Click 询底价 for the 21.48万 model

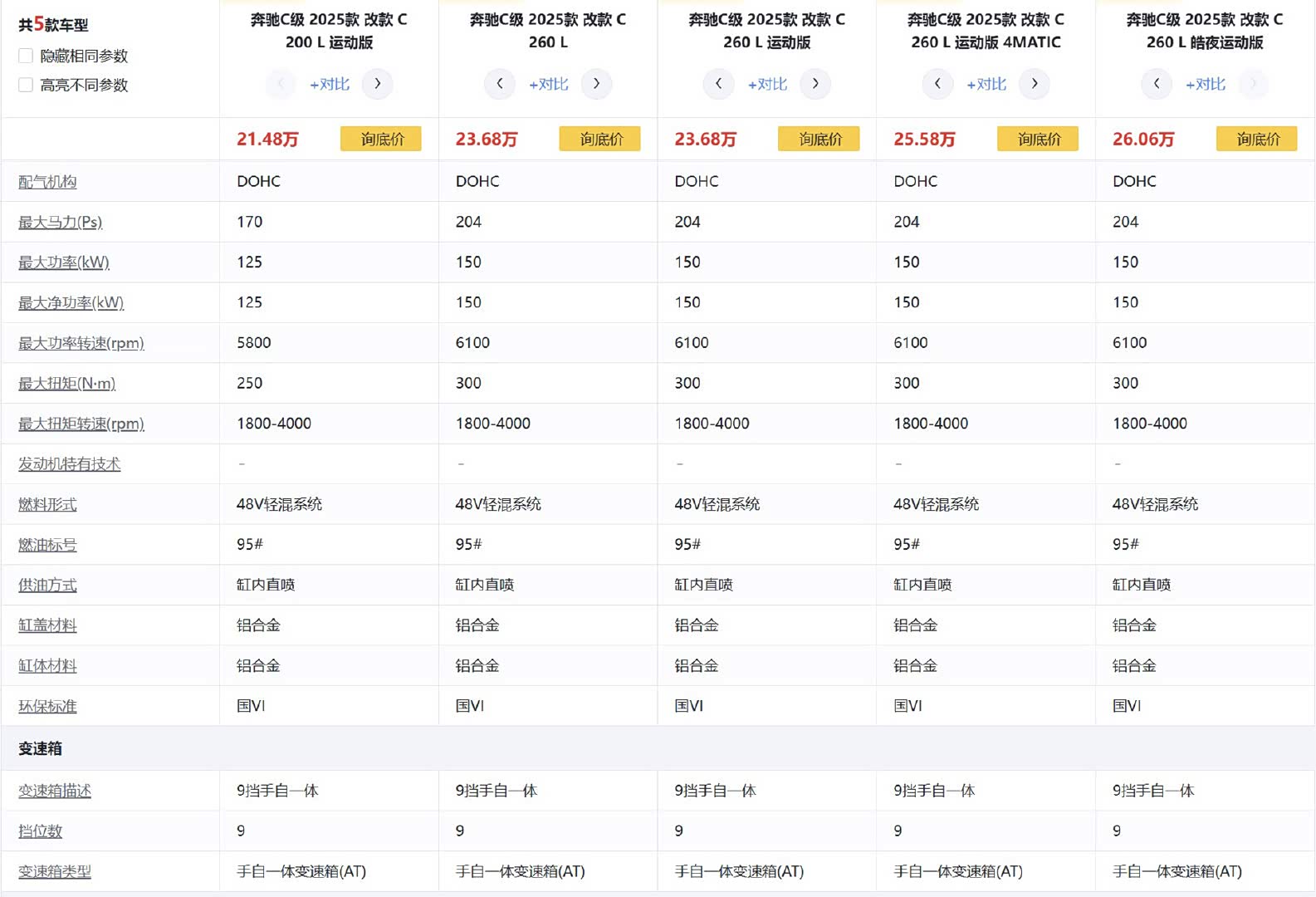click(x=381, y=139)
